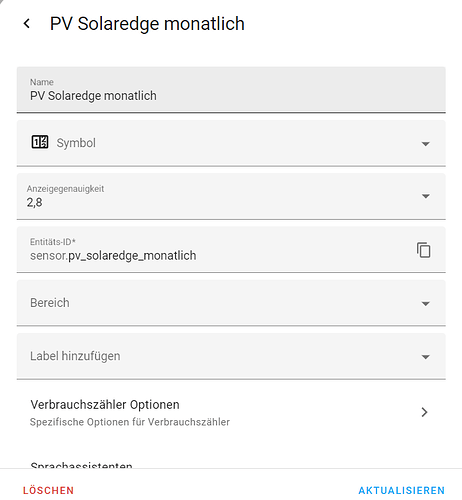Screen dimensions: 462x500
Task: Expand the Bereich dropdown arrow
Action: (x=425, y=304)
